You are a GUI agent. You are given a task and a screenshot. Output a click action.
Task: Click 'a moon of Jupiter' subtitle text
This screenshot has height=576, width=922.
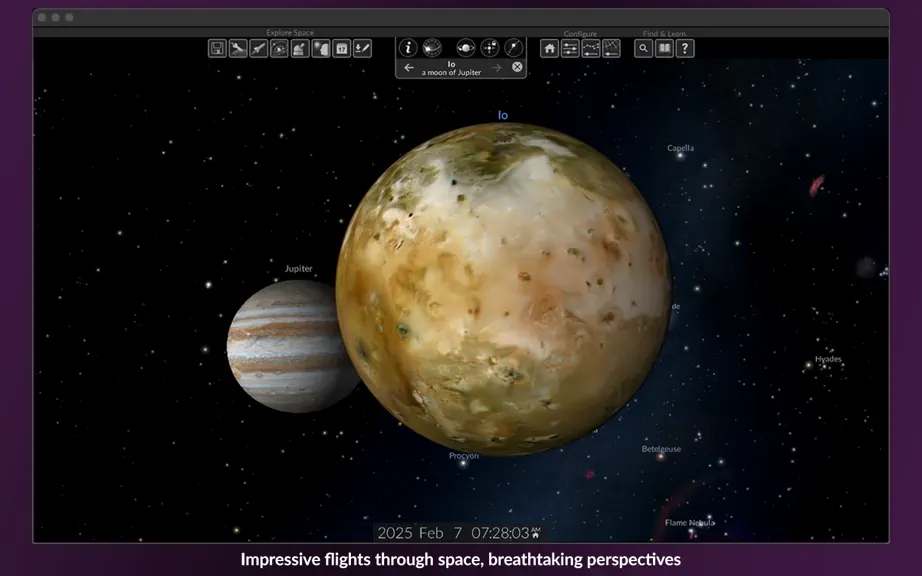(x=452, y=73)
